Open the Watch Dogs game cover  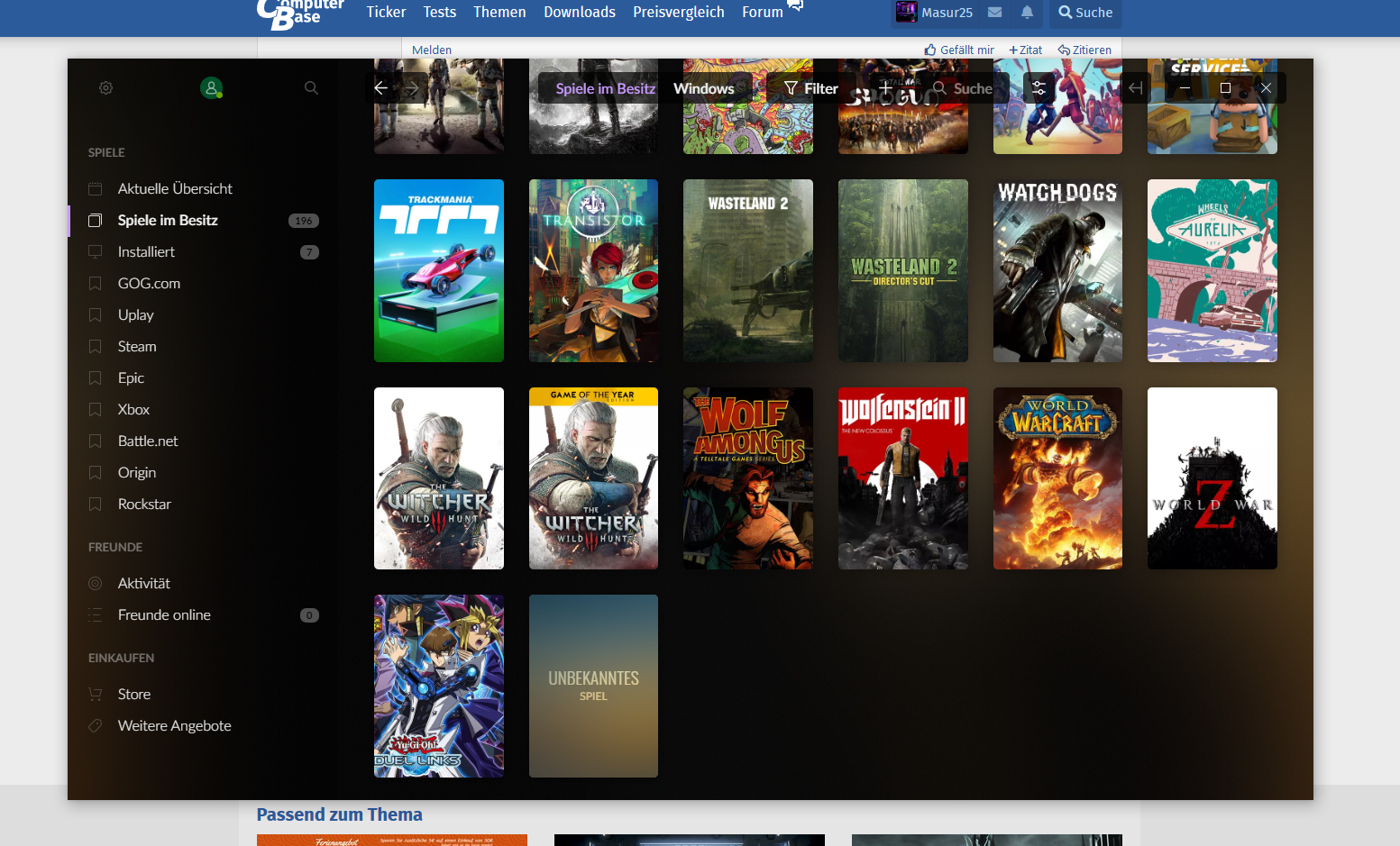(1057, 270)
